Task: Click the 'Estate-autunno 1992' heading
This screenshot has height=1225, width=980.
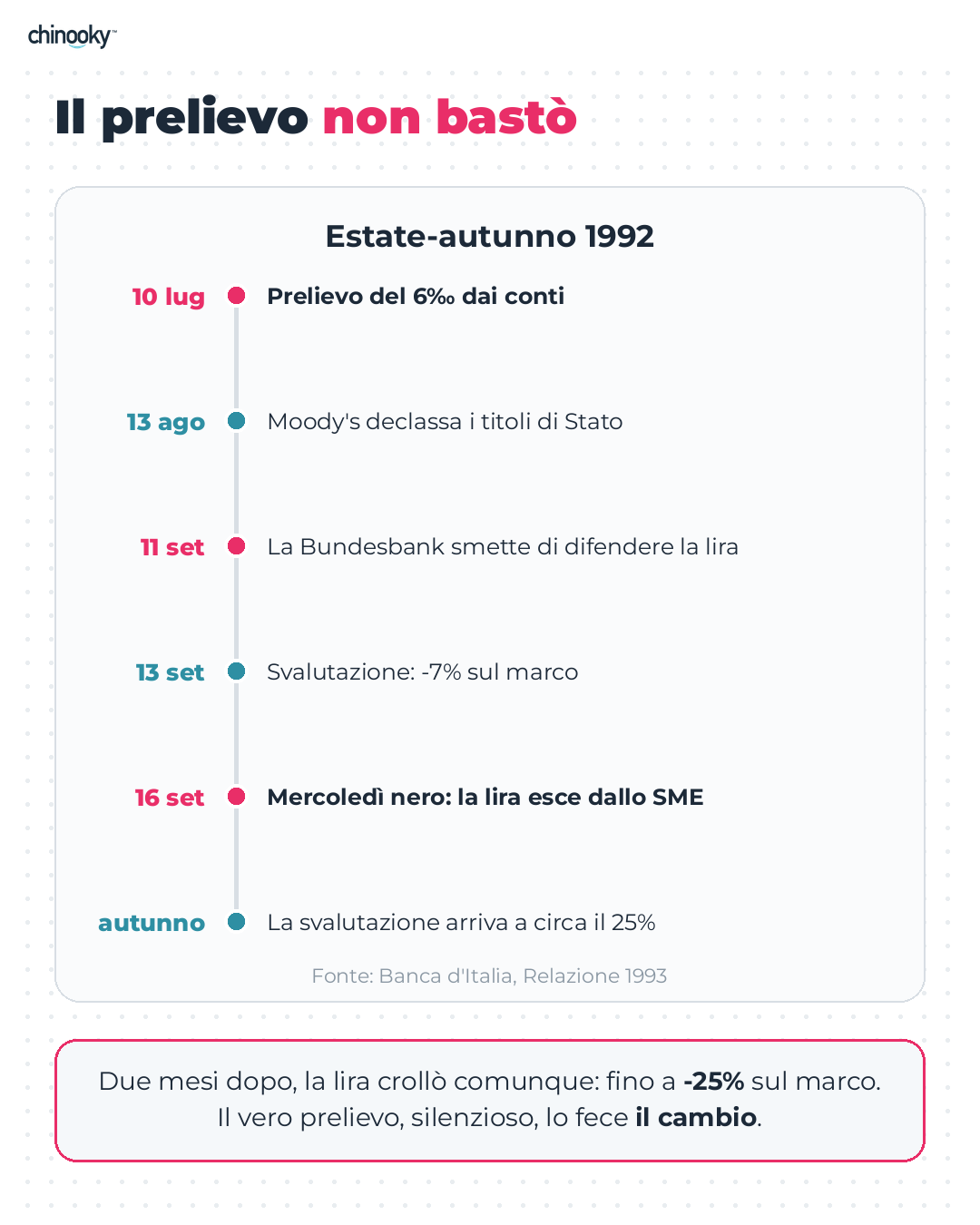Action: point(490,236)
